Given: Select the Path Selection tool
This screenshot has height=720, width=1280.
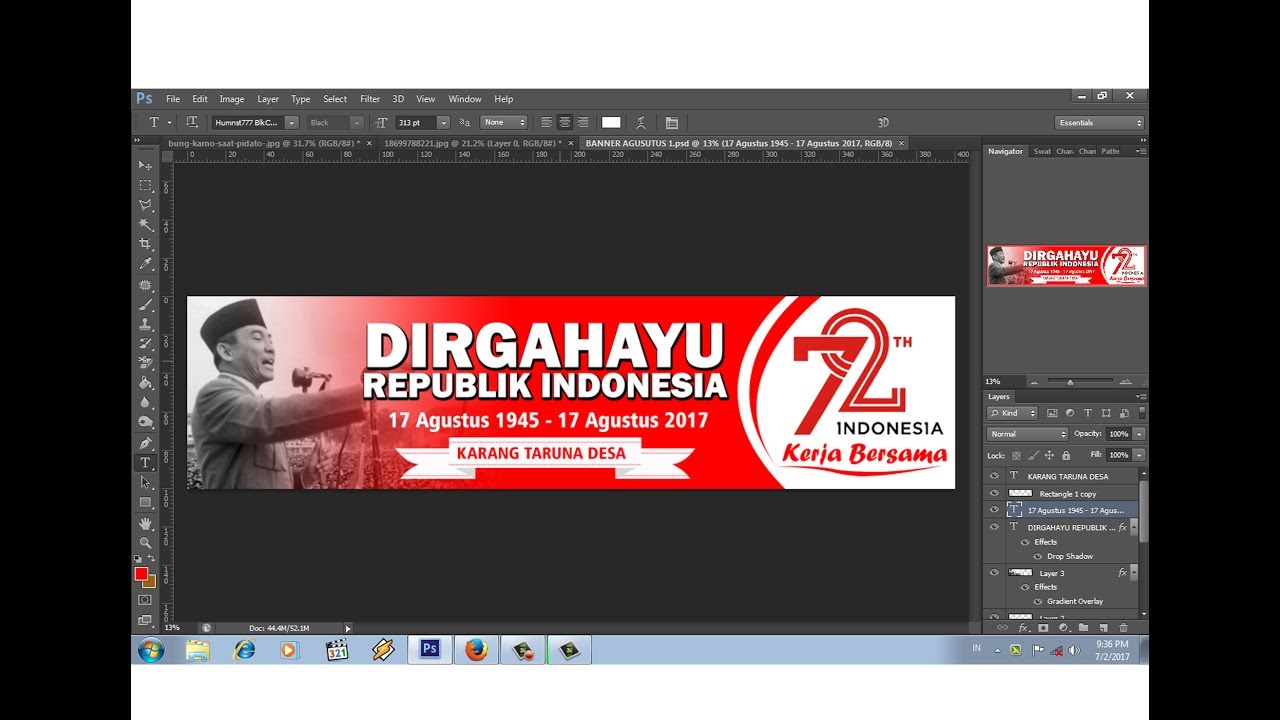Looking at the screenshot, I should pos(145,482).
